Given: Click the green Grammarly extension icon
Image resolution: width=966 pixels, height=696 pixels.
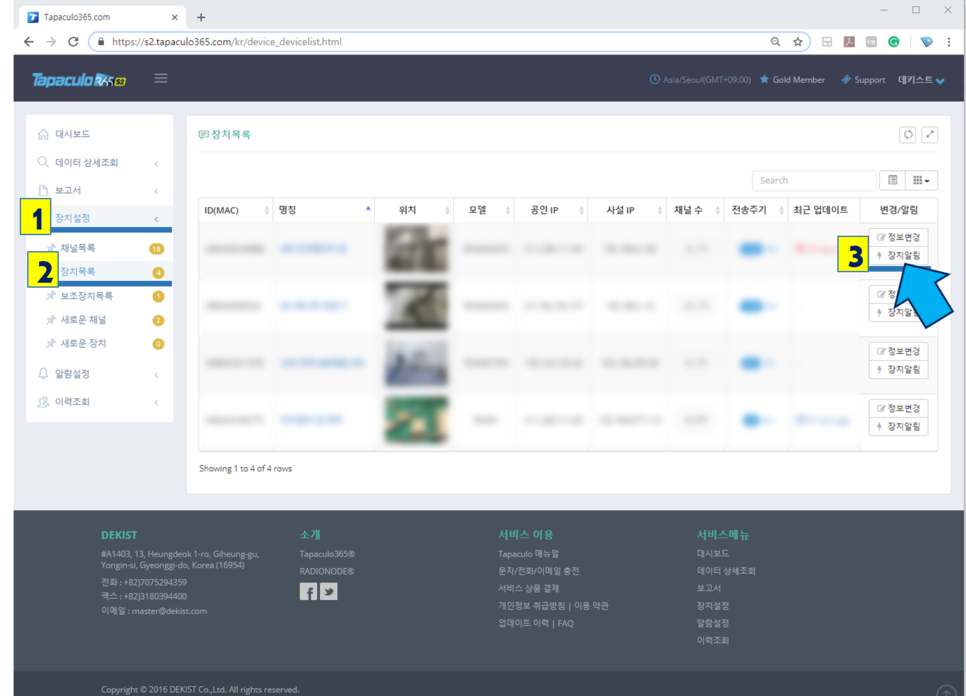Looking at the screenshot, I should pyautogui.click(x=893, y=42).
